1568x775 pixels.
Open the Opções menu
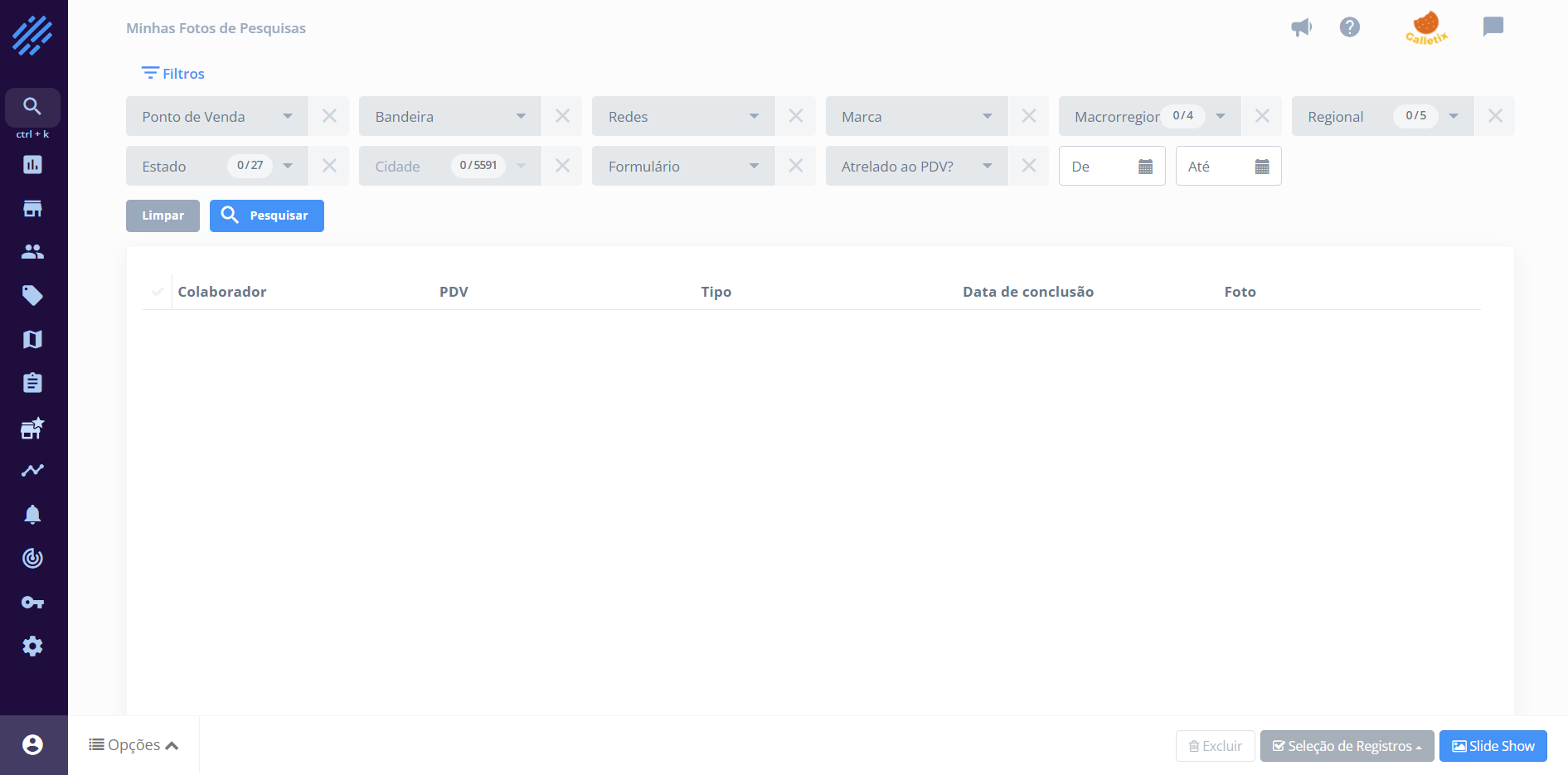[x=133, y=745]
